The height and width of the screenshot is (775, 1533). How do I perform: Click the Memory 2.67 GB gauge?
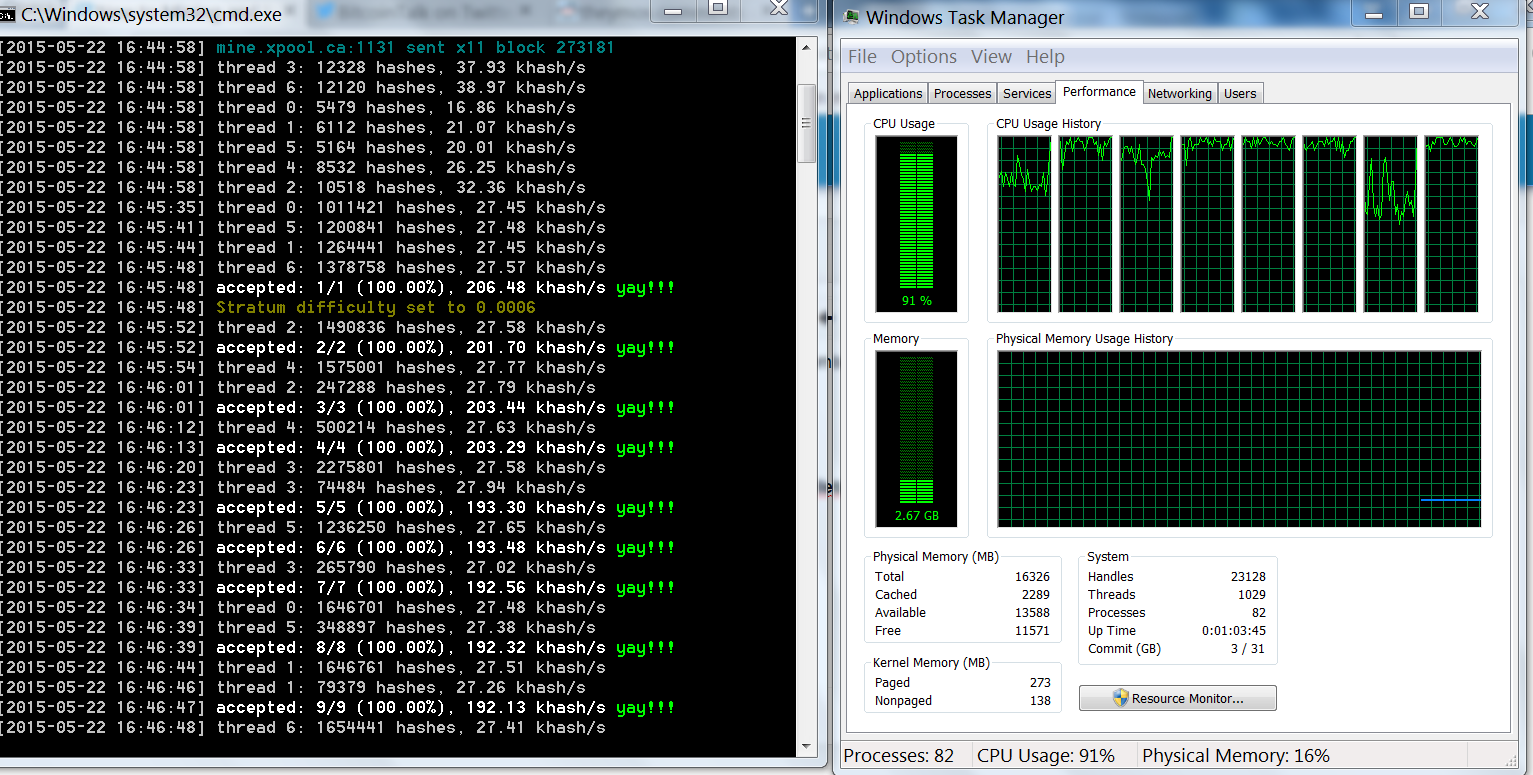tap(916, 440)
